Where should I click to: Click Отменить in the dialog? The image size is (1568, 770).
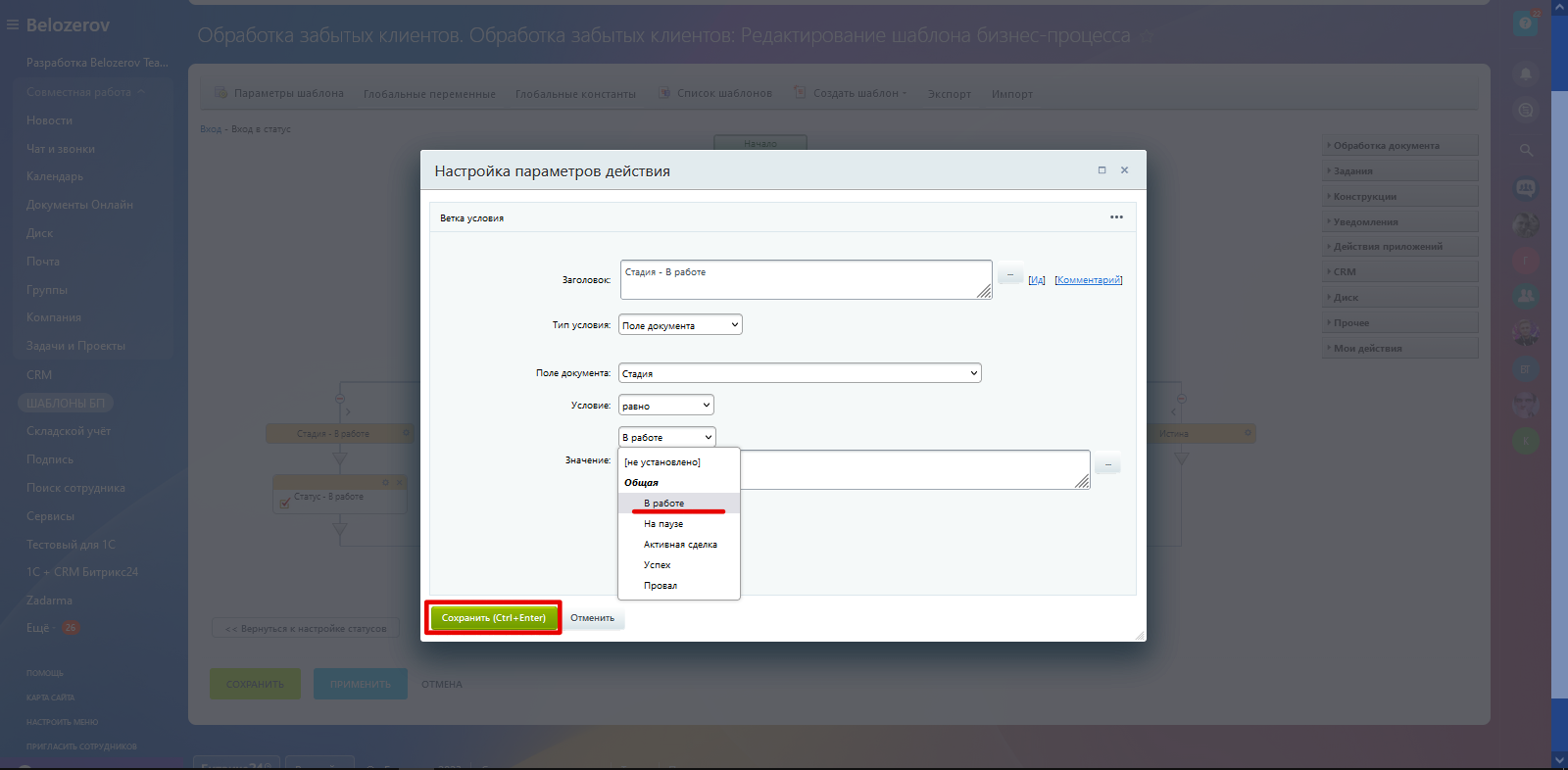point(593,618)
